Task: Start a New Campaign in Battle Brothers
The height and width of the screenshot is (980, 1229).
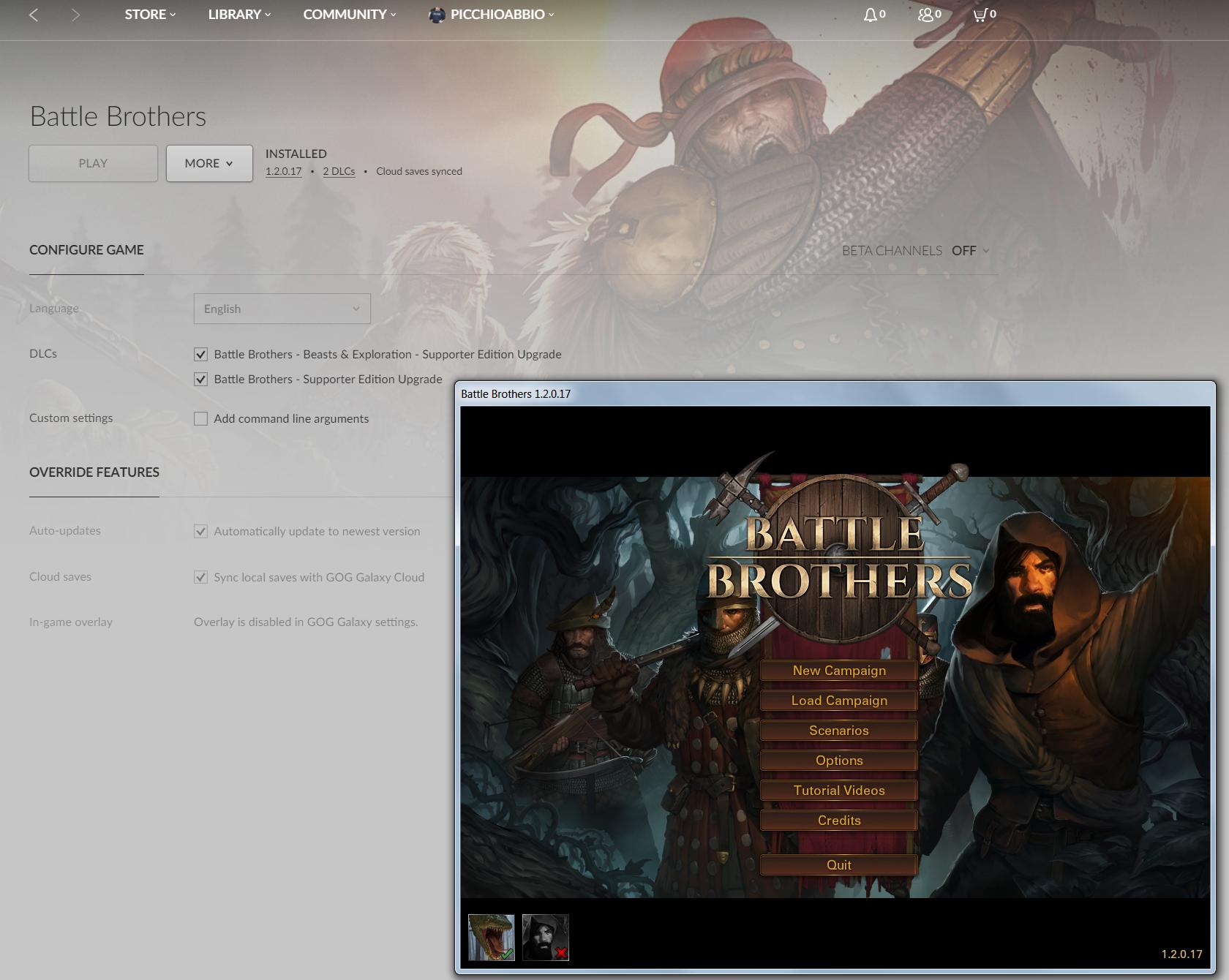Action: tap(839, 671)
